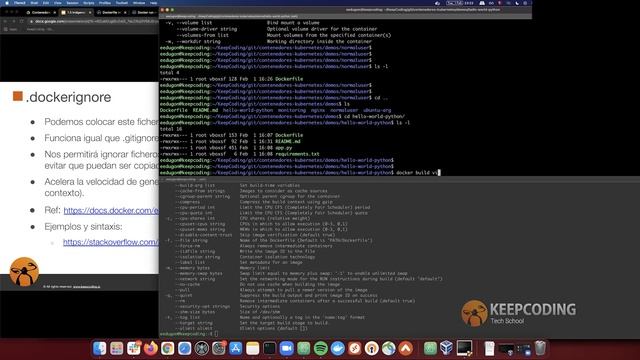Click 'requirements.txt' in the terminal listing
The height and width of the screenshot is (360, 640).
click(x=297, y=154)
